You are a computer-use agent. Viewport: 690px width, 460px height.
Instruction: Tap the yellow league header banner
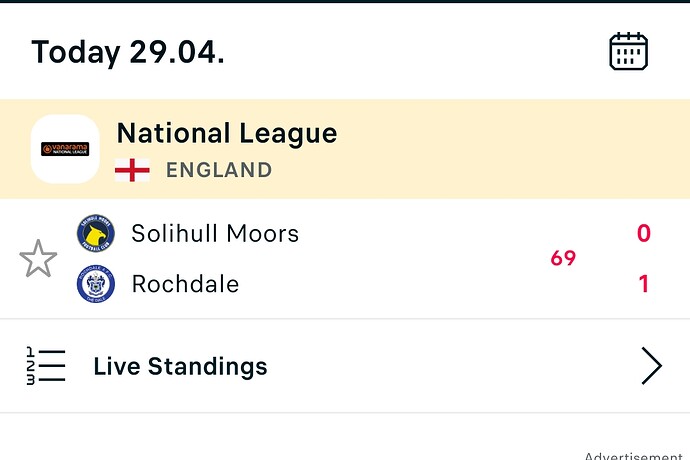point(345,149)
